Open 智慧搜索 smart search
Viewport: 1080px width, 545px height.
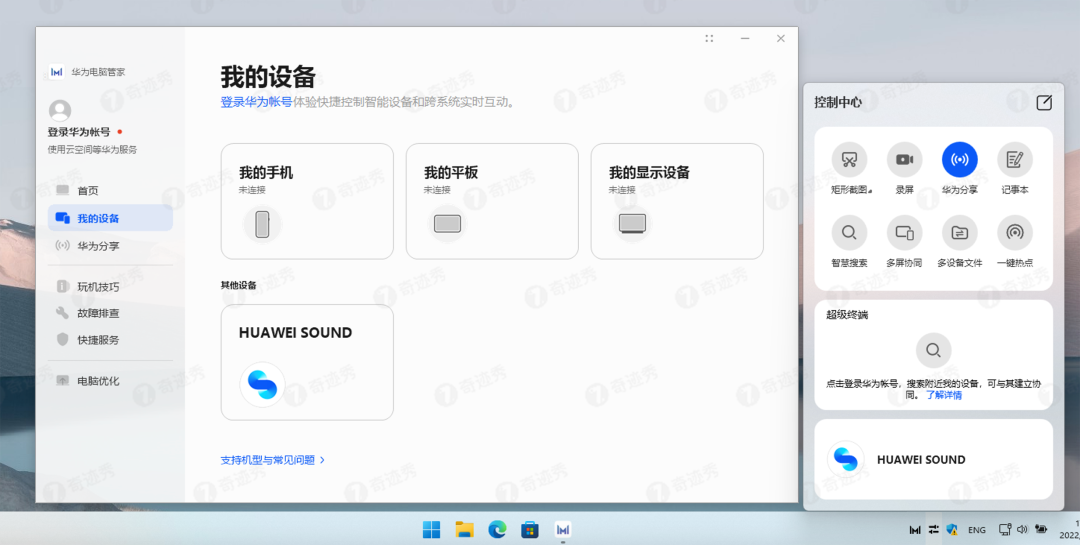click(x=849, y=232)
